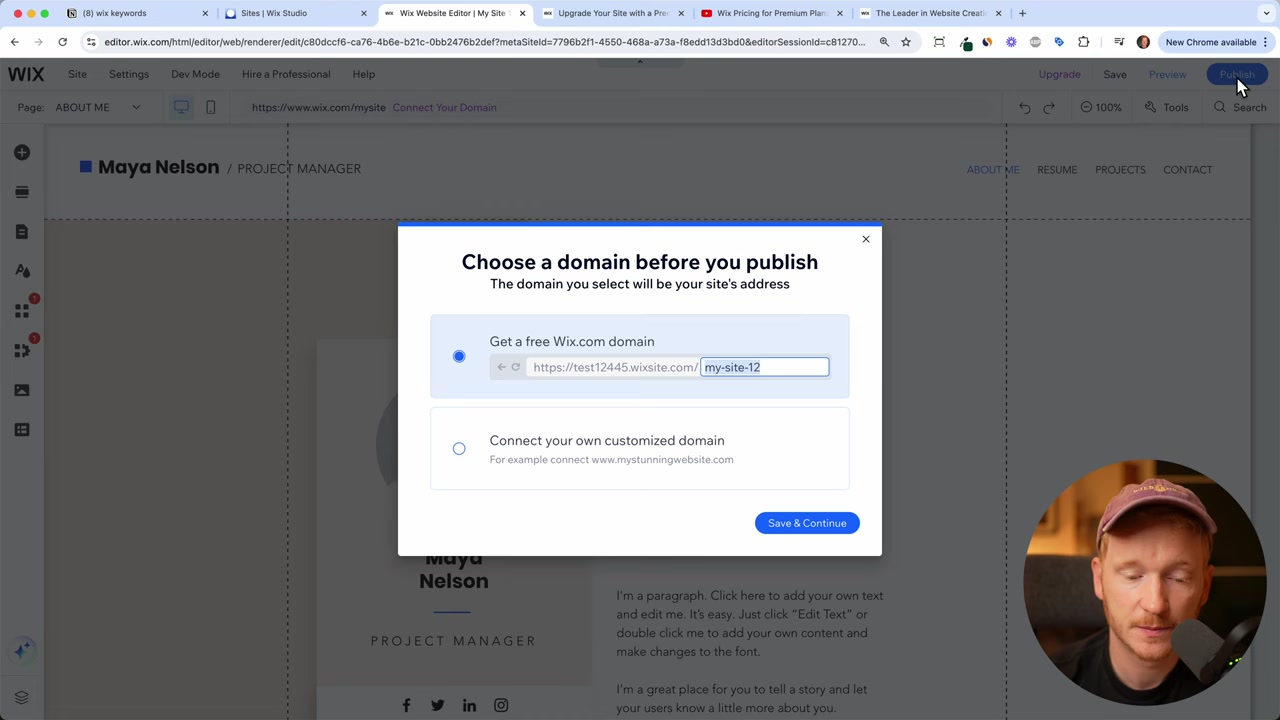Screen dimensions: 1280x720
Task: Click the Add Elements plus icon
Action: click(x=22, y=152)
